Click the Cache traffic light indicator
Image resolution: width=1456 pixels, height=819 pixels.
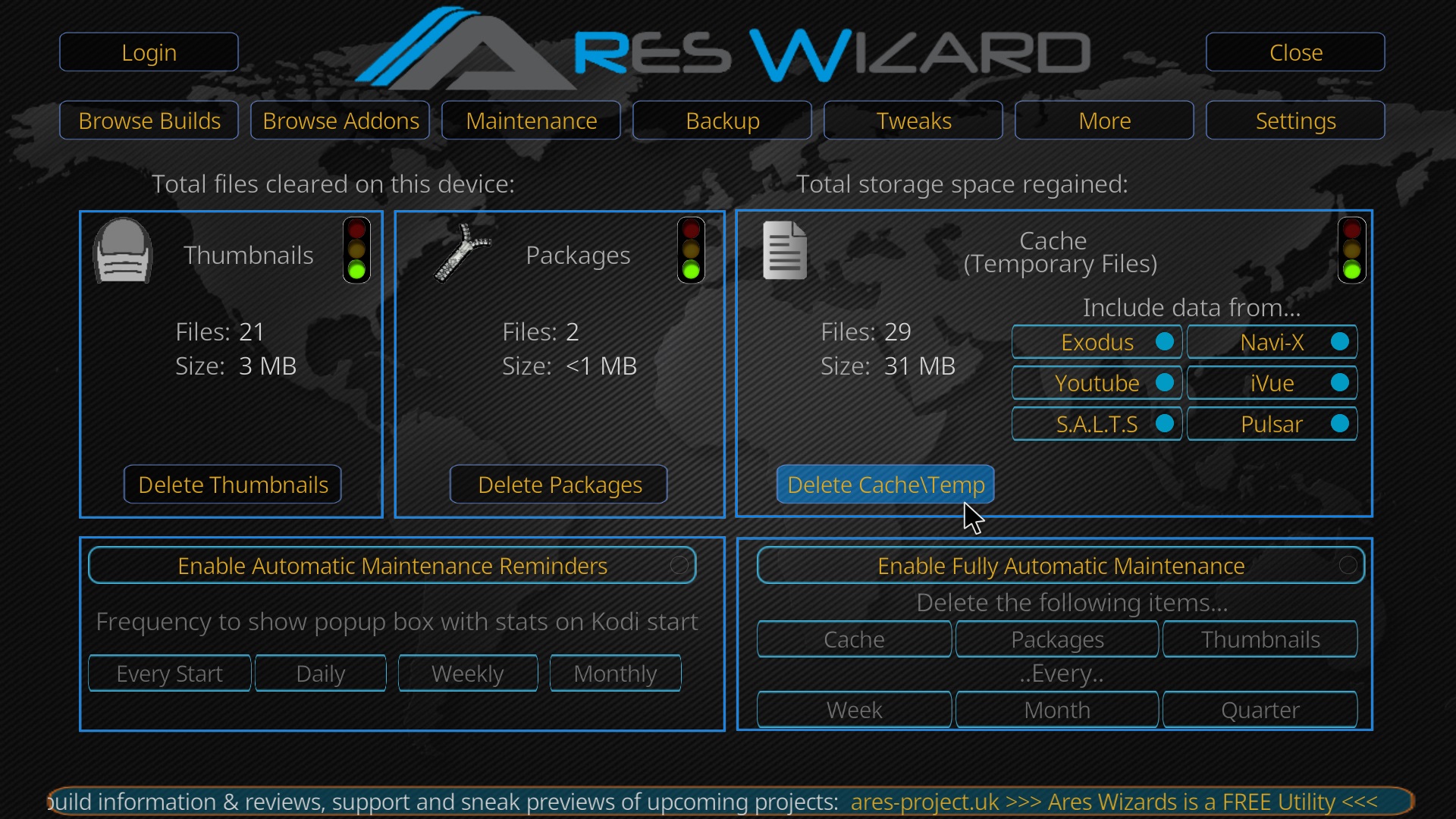[1352, 250]
